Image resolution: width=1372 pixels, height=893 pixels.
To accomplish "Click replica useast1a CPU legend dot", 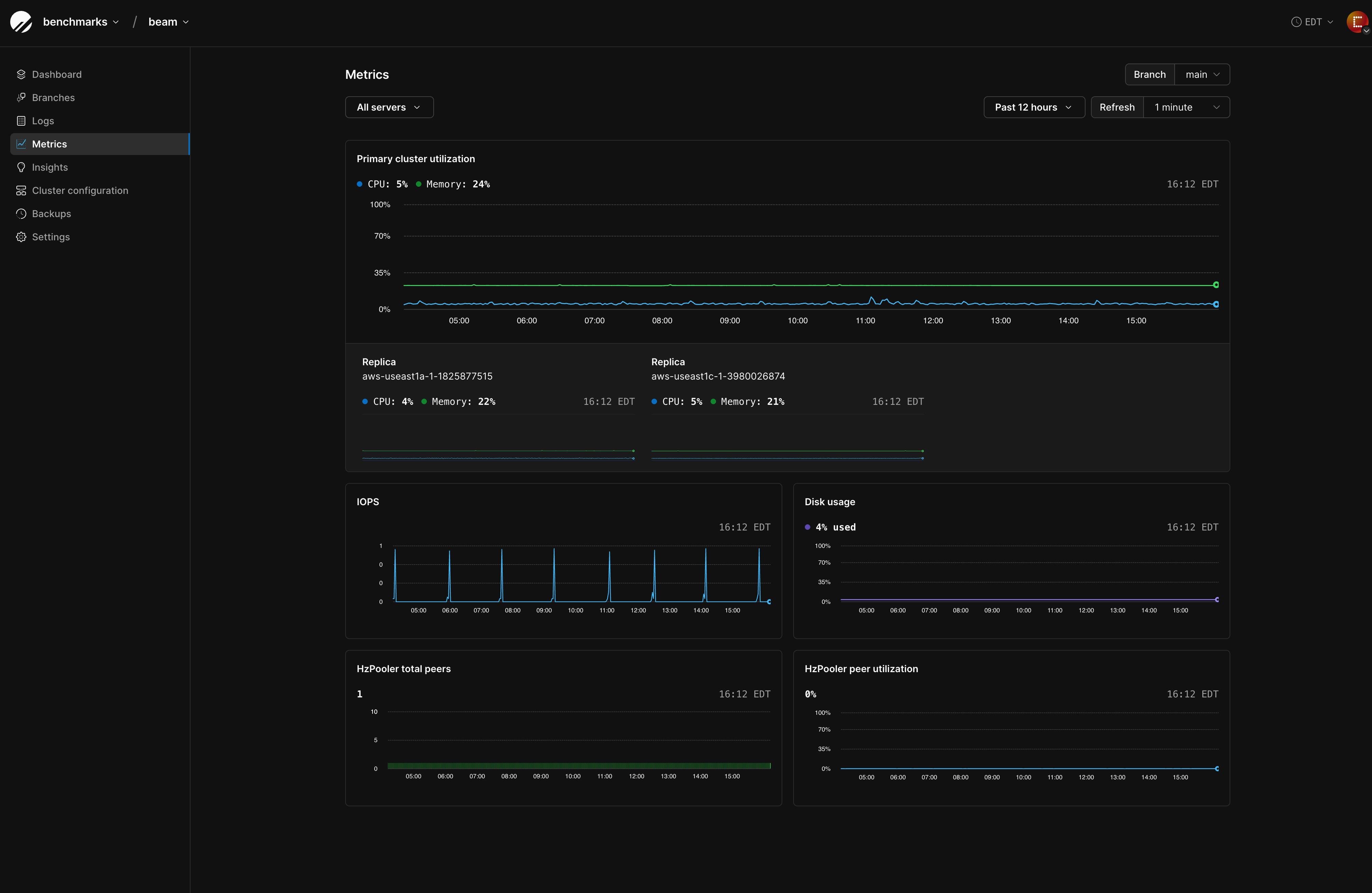I will 365,401.
